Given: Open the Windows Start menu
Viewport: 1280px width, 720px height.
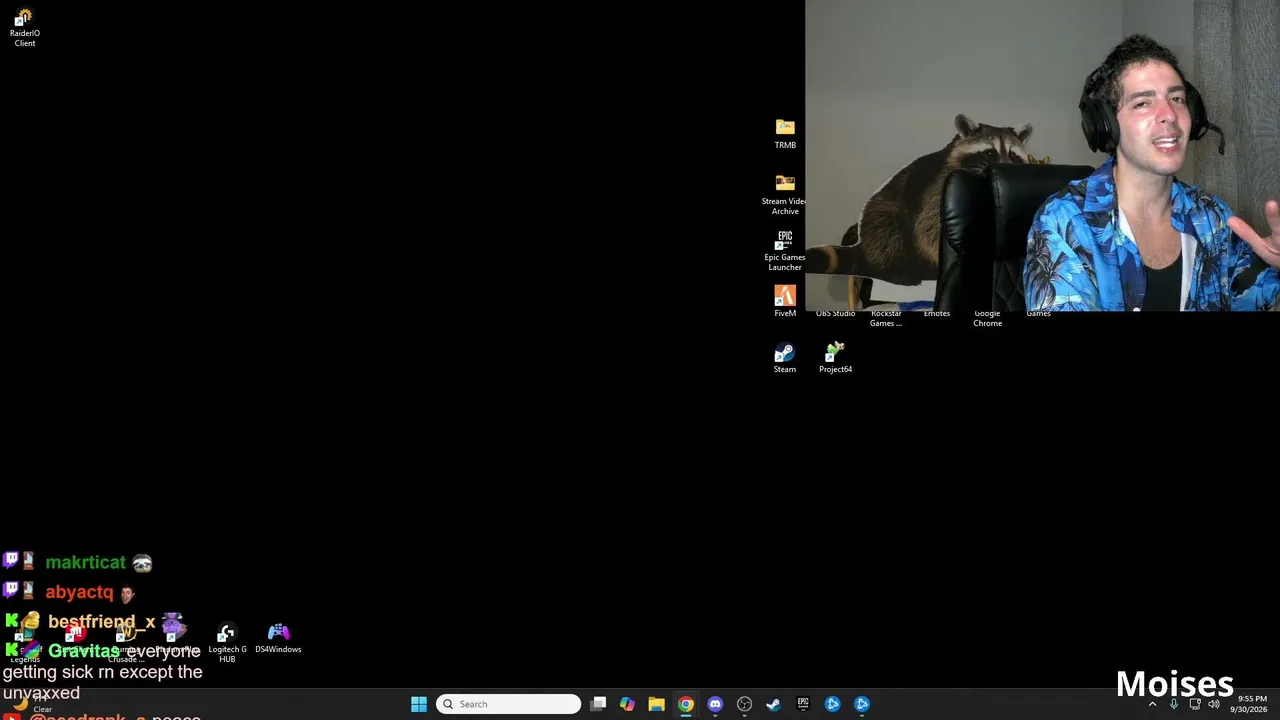Looking at the screenshot, I should coord(419,704).
